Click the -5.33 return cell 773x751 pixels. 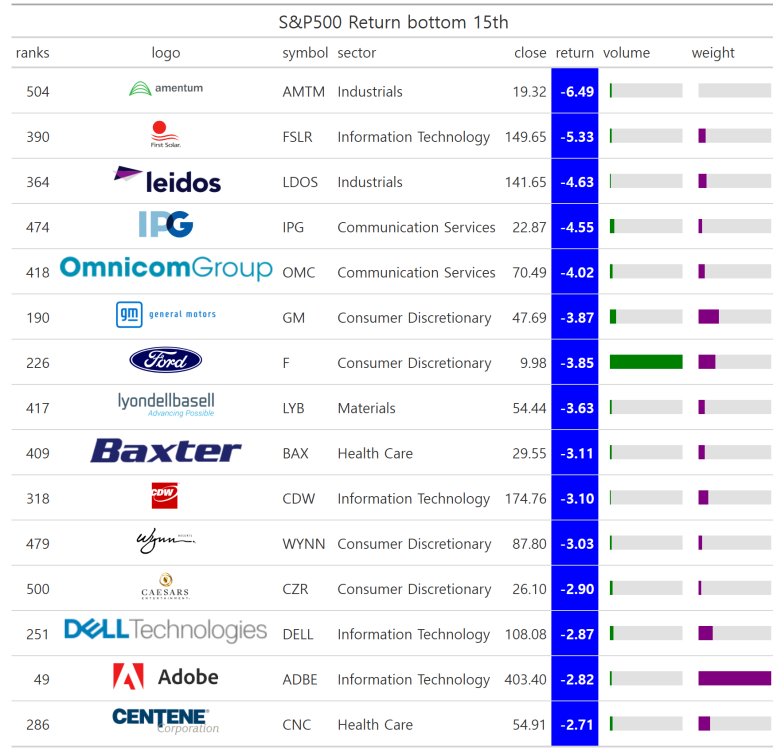tap(575, 136)
